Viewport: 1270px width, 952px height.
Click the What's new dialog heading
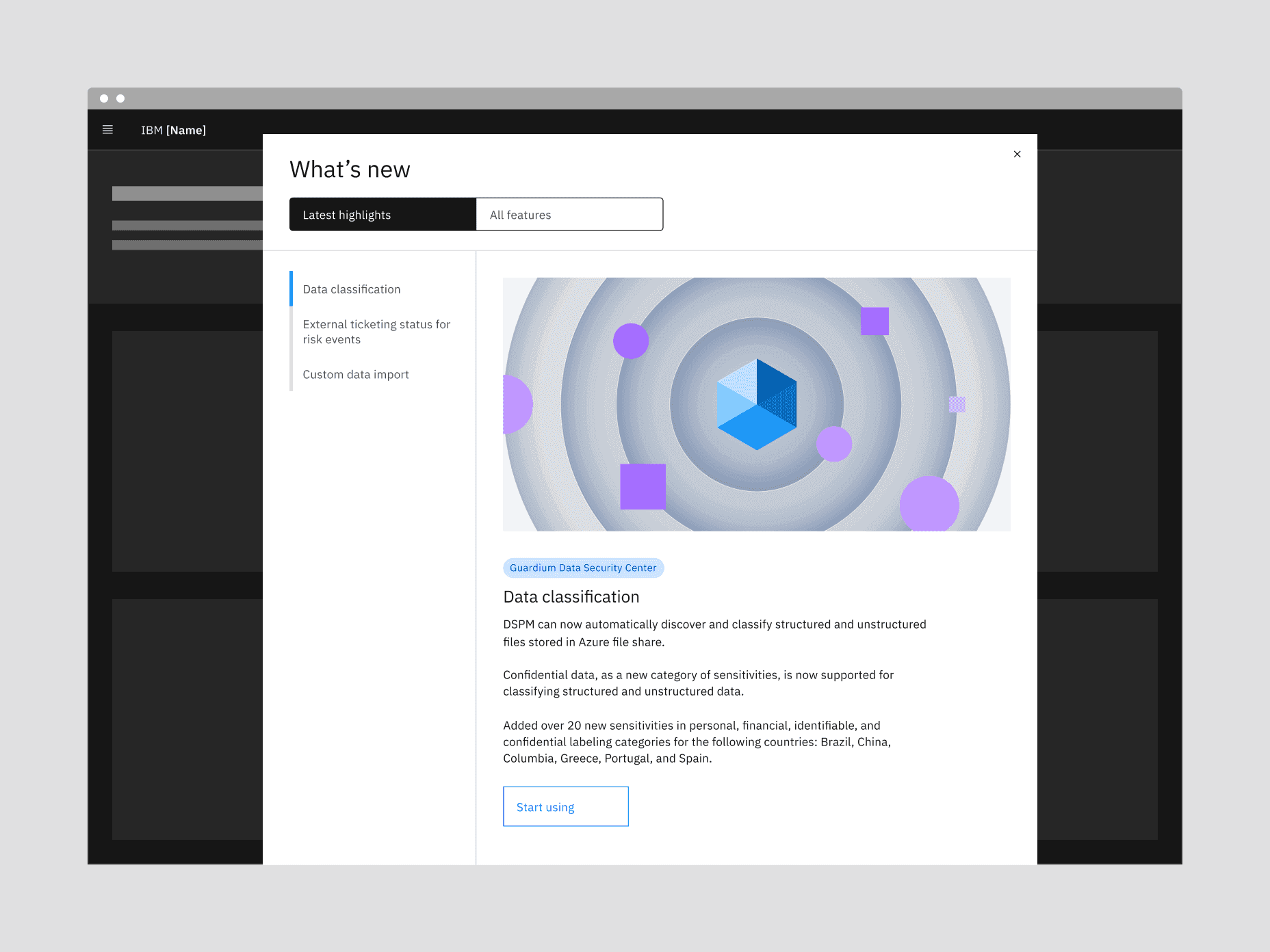coord(350,170)
